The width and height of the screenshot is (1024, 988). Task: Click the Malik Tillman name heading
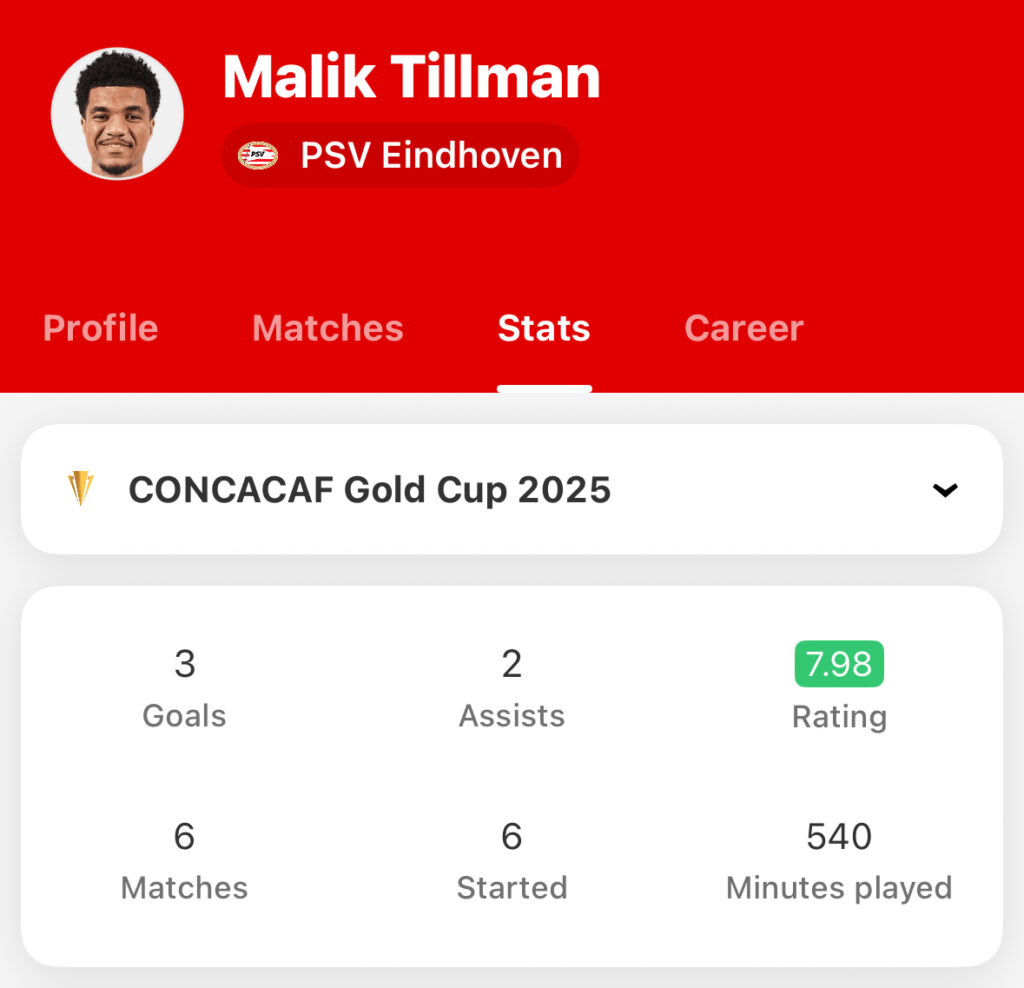411,77
